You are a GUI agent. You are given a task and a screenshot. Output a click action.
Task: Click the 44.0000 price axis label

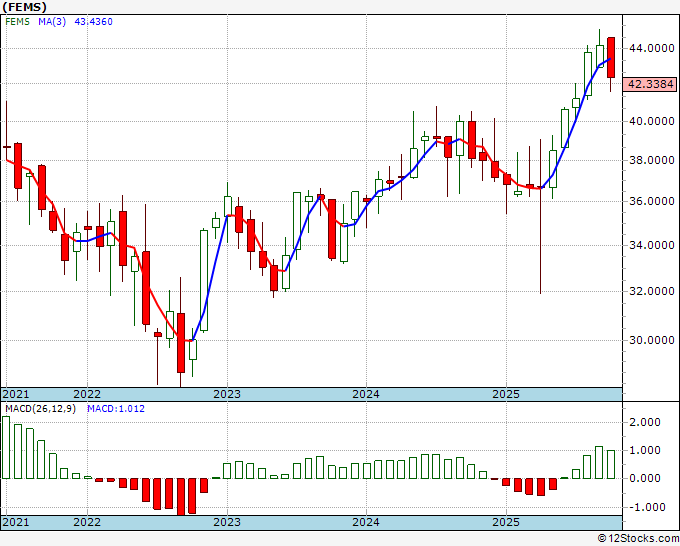[651, 48]
